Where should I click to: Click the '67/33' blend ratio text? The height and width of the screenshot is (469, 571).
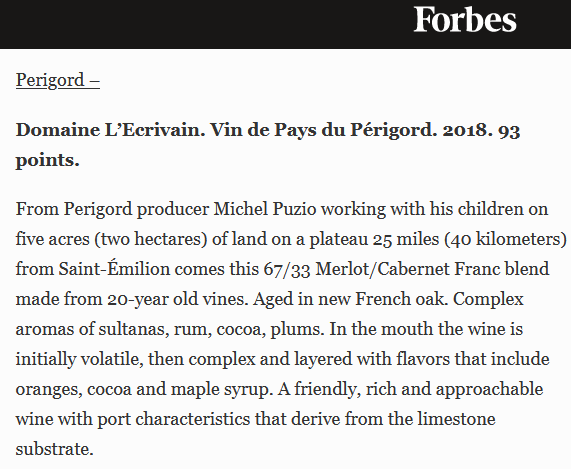click(287, 269)
